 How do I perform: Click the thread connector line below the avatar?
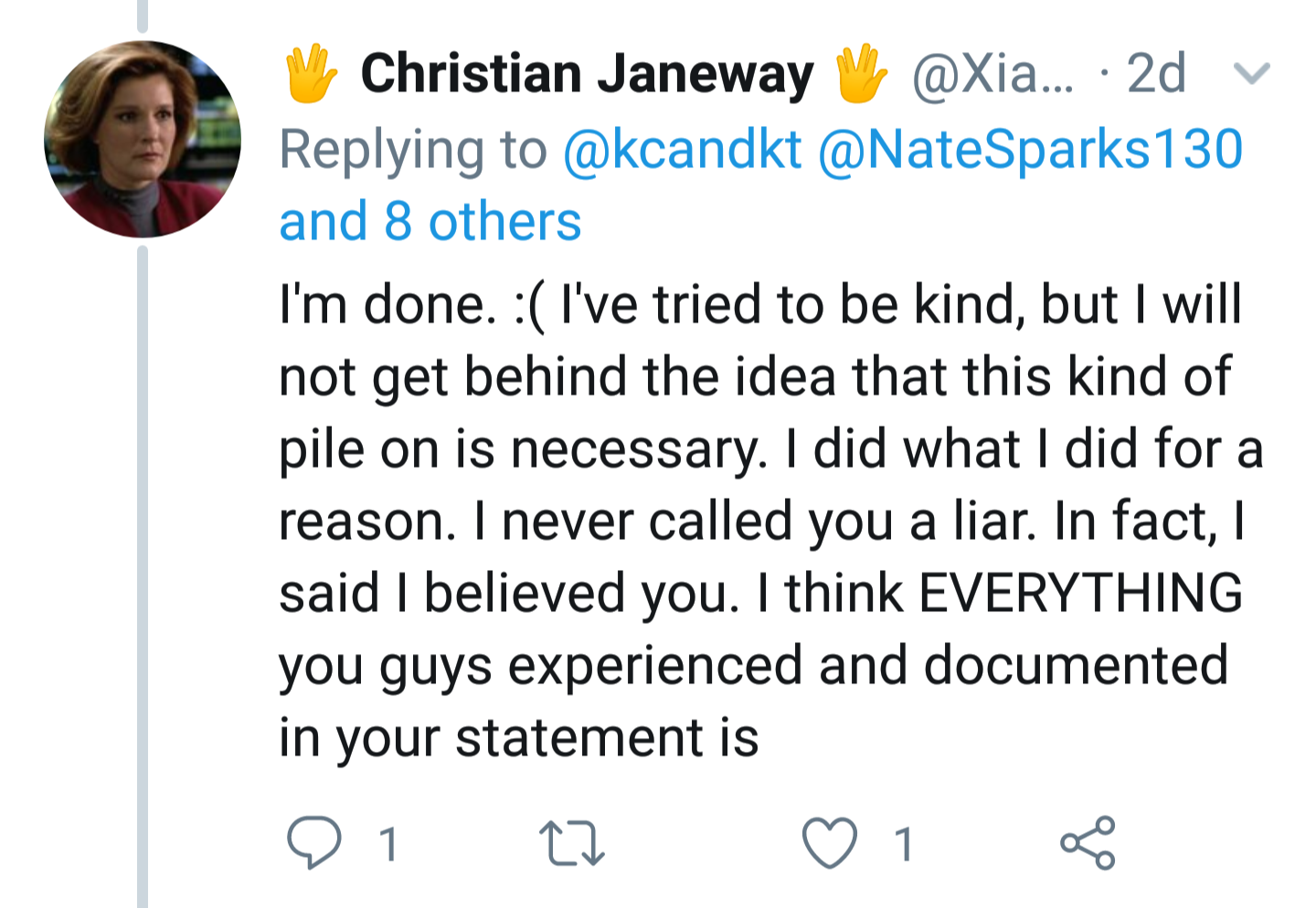143,566
